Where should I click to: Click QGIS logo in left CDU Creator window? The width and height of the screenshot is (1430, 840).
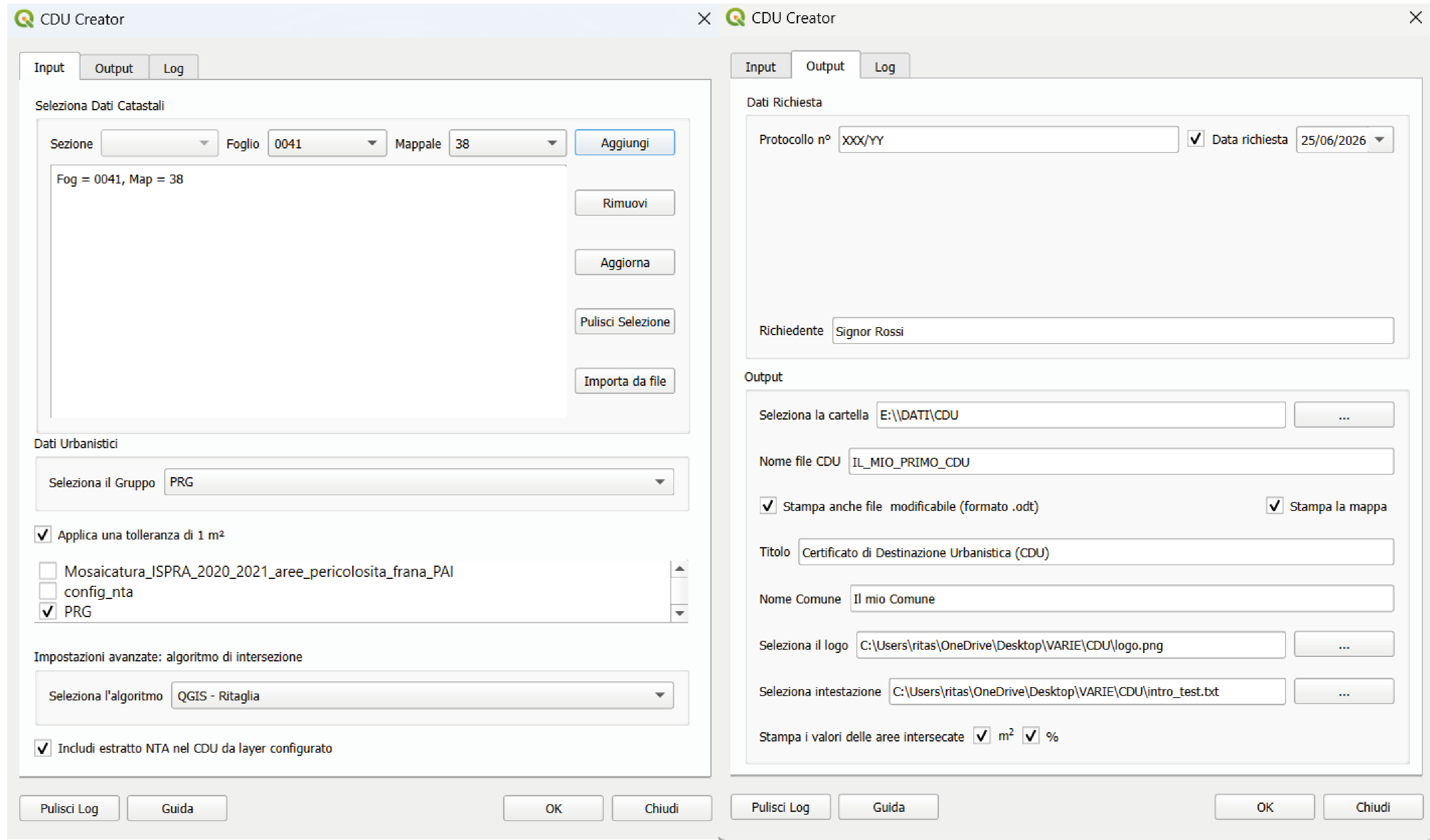(x=24, y=19)
